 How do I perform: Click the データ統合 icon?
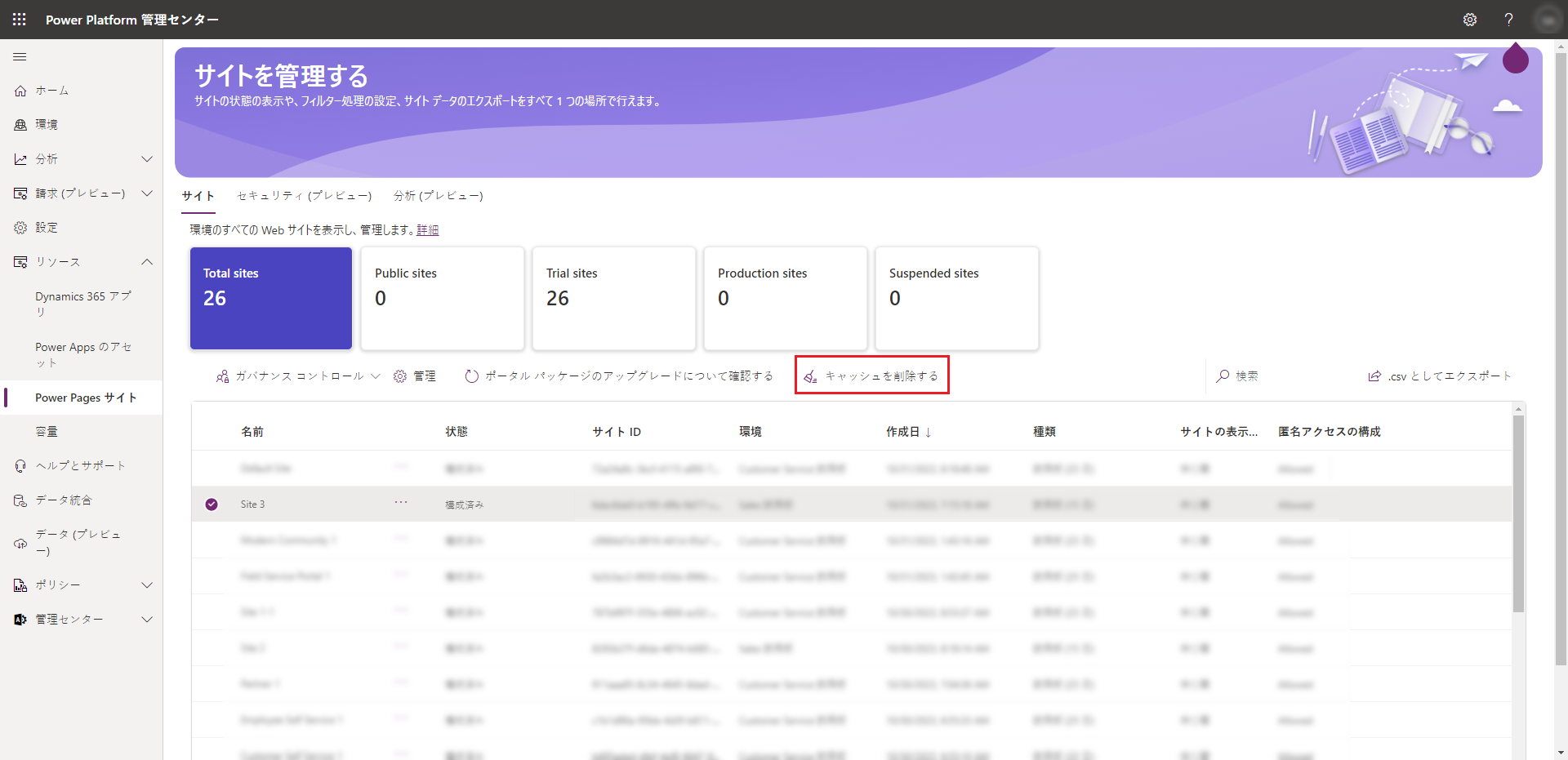pos(20,500)
